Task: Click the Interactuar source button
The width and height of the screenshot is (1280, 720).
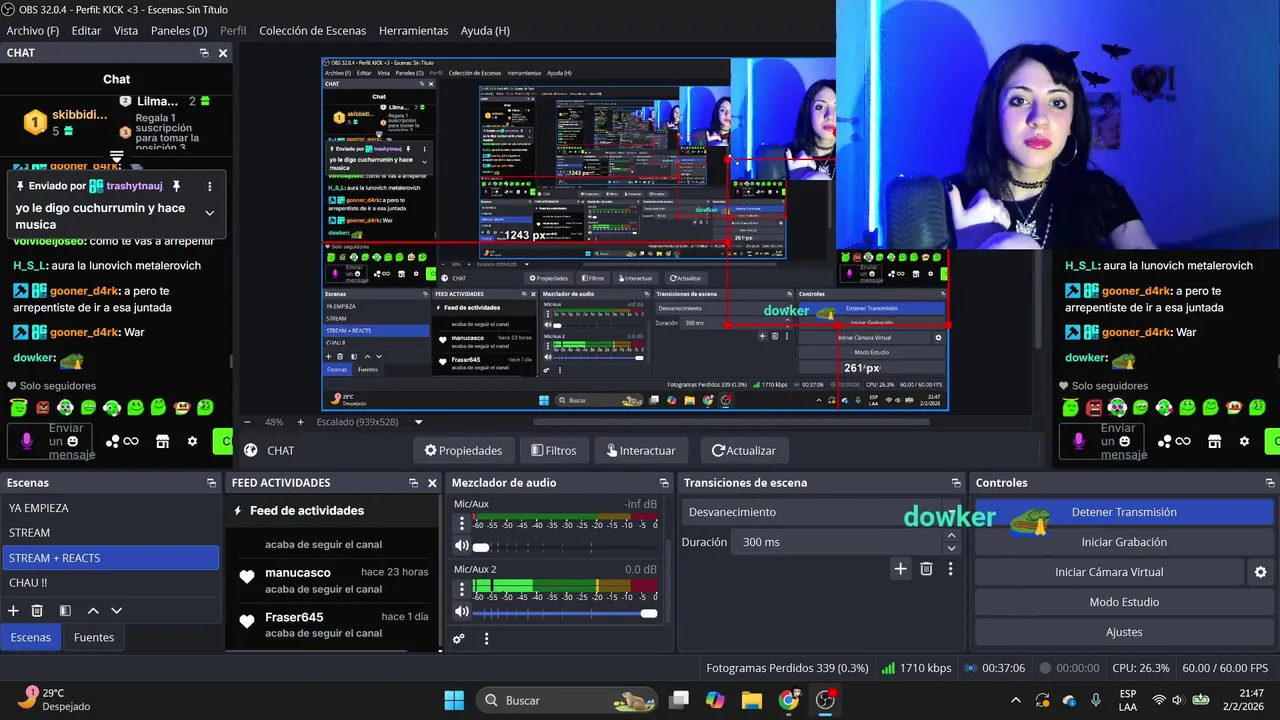Action: (x=641, y=450)
